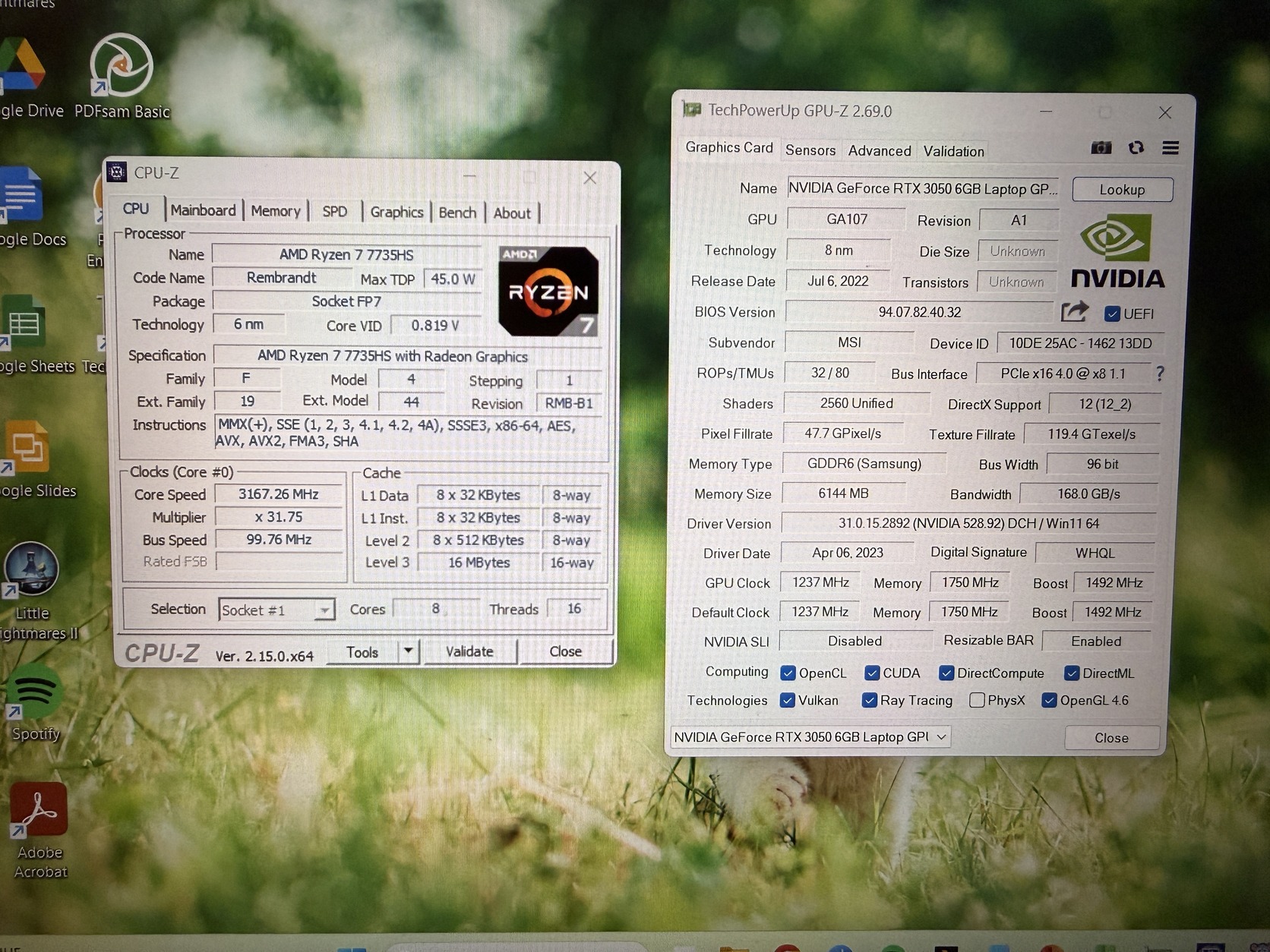Screen dimensions: 1270x952
Task: Click the GPU Name field in GPU-Z
Action: coord(922,188)
